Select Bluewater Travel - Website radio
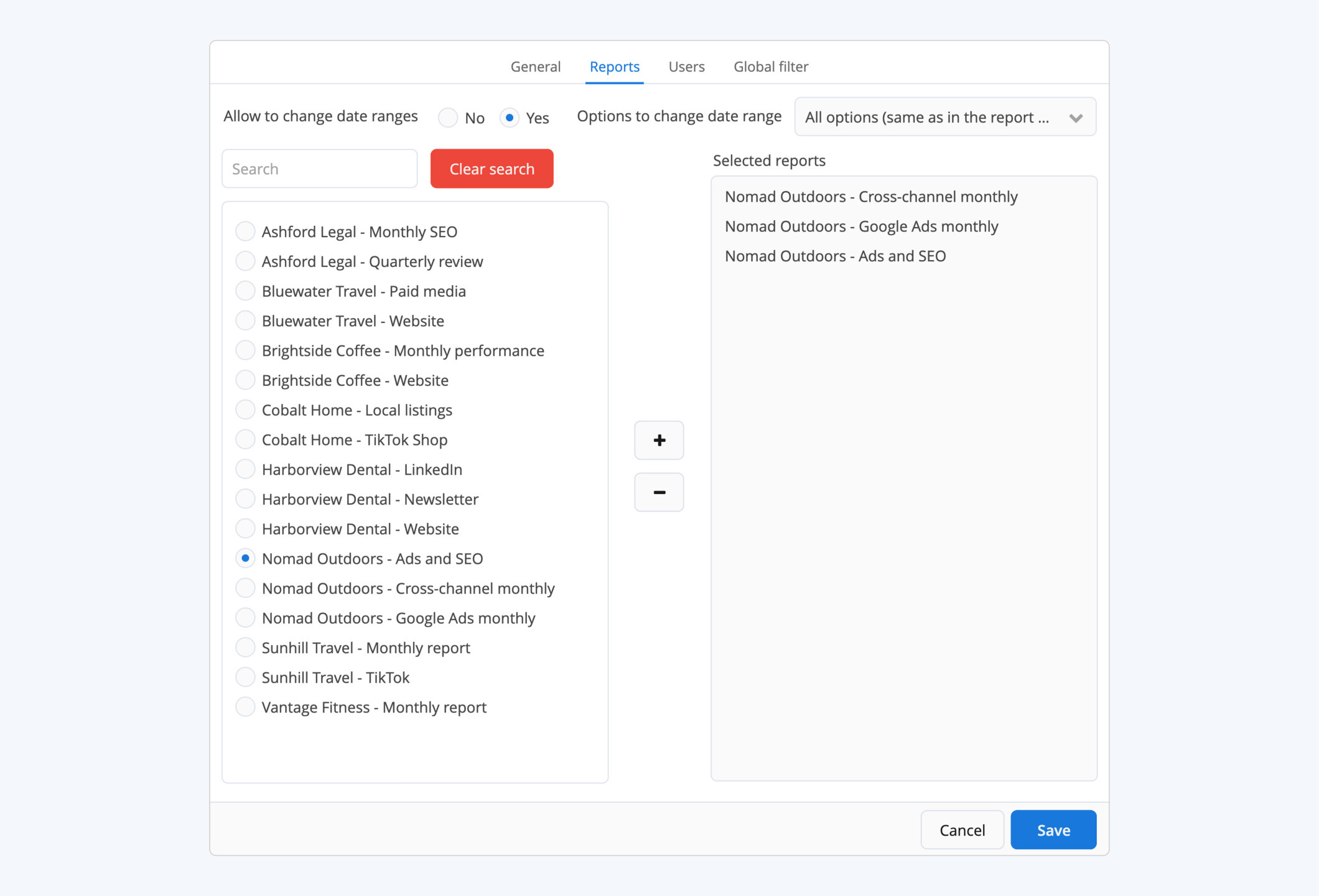The image size is (1319, 896). (245, 320)
